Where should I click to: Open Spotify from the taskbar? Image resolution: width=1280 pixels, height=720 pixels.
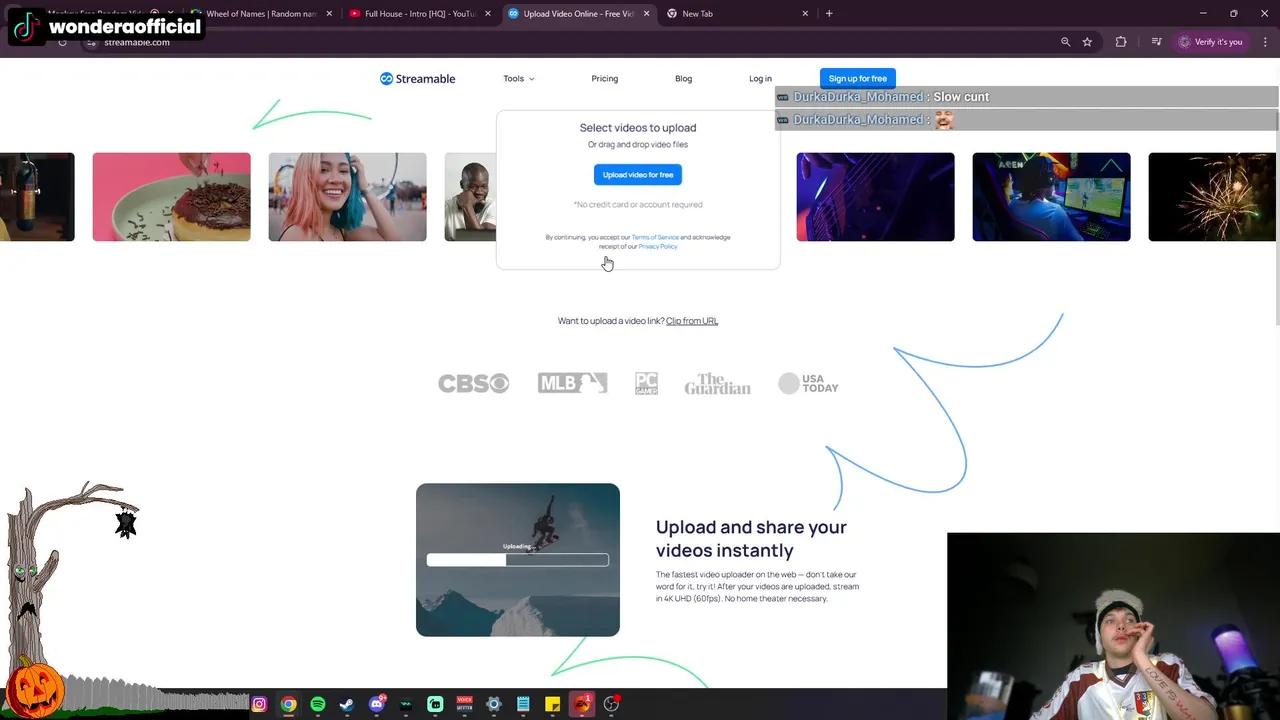coord(318,704)
